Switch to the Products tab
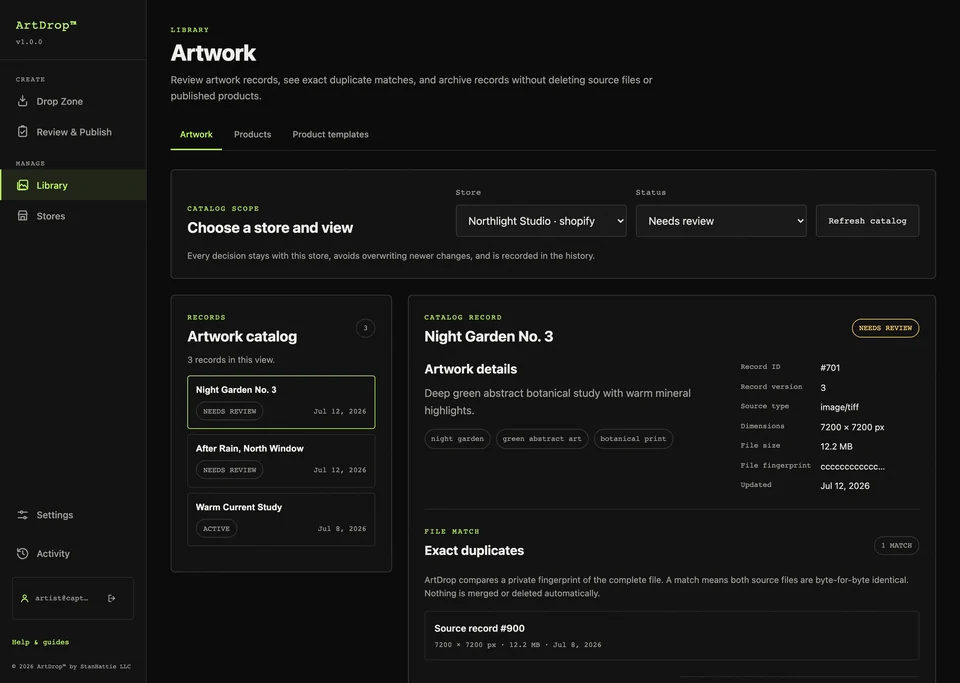 [252, 135]
